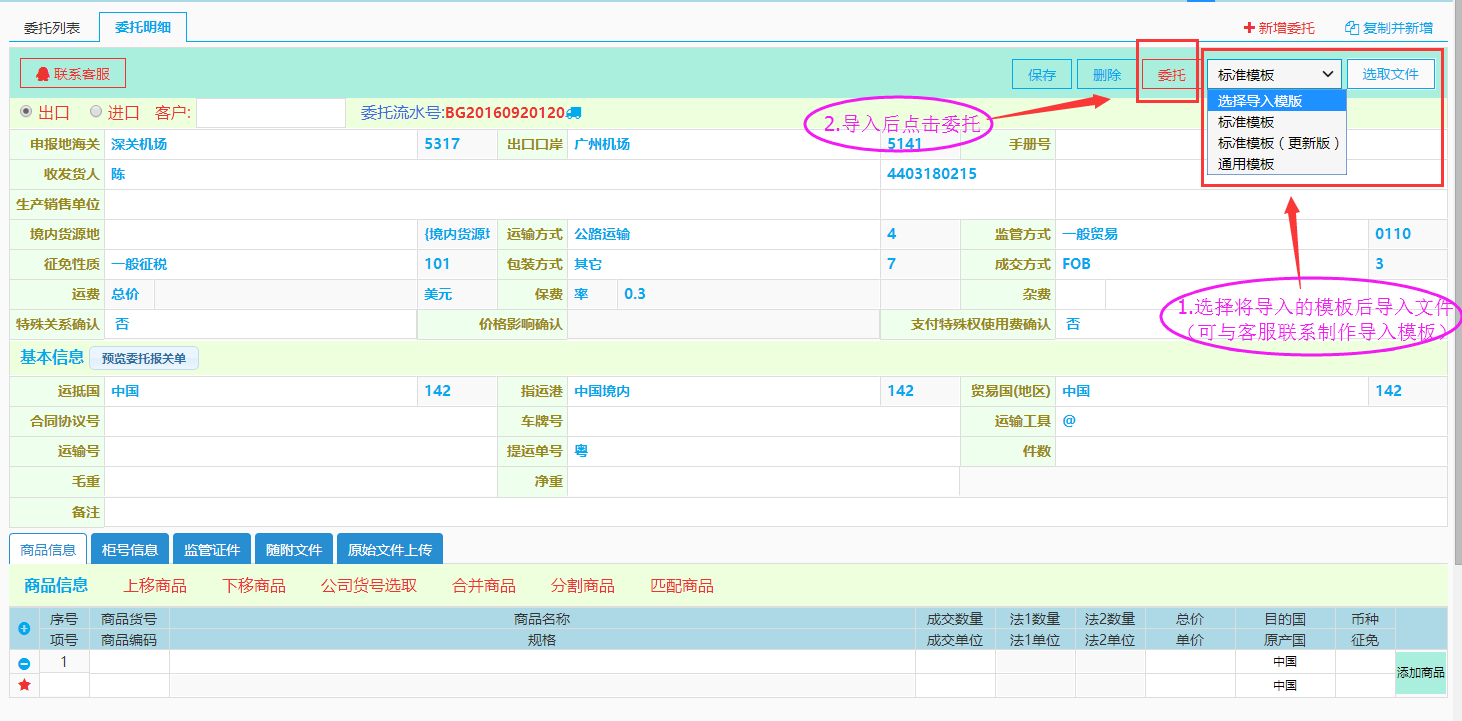Click 预览委托报关单 button
1462x721 pixels.
tap(144, 358)
